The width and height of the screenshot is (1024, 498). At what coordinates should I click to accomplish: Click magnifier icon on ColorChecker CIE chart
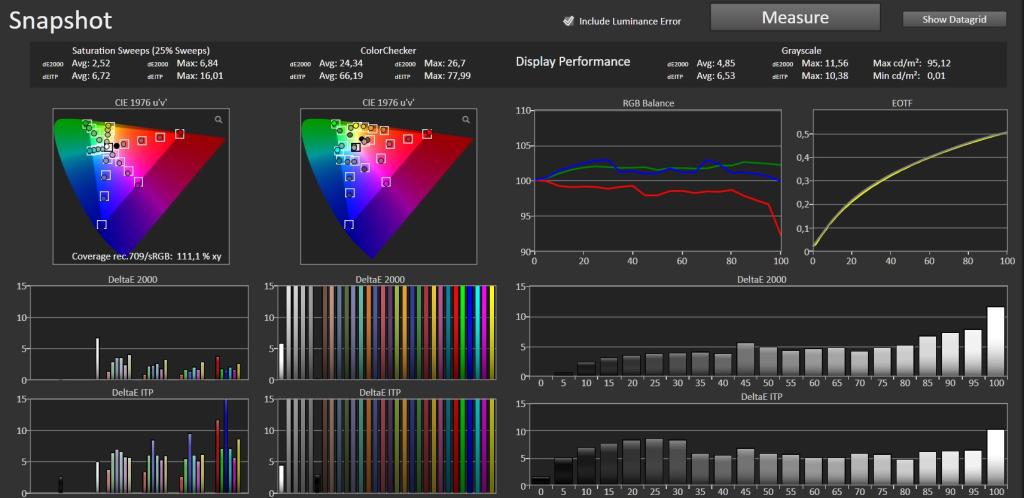[466, 119]
